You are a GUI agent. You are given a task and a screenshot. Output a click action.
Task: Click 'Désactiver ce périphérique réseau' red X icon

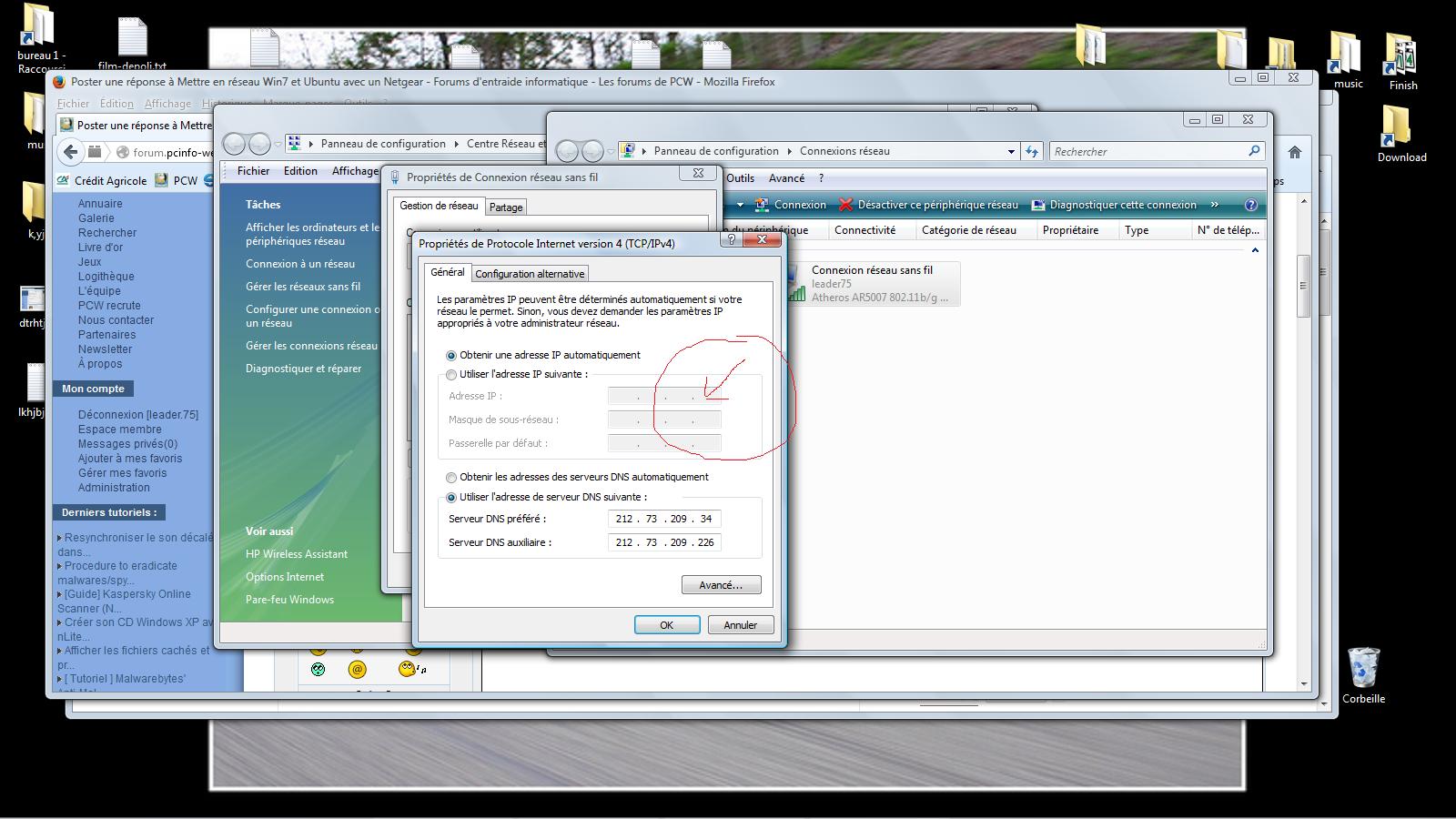[x=845, y=205]
